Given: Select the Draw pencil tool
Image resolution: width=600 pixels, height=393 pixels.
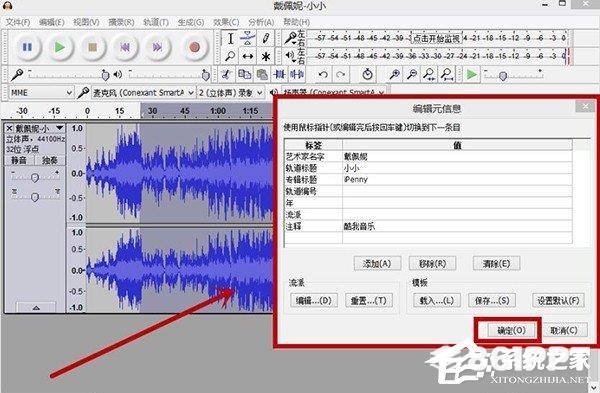Looking at the screenshot, I should pyautogui.click(x=266, y=38).
